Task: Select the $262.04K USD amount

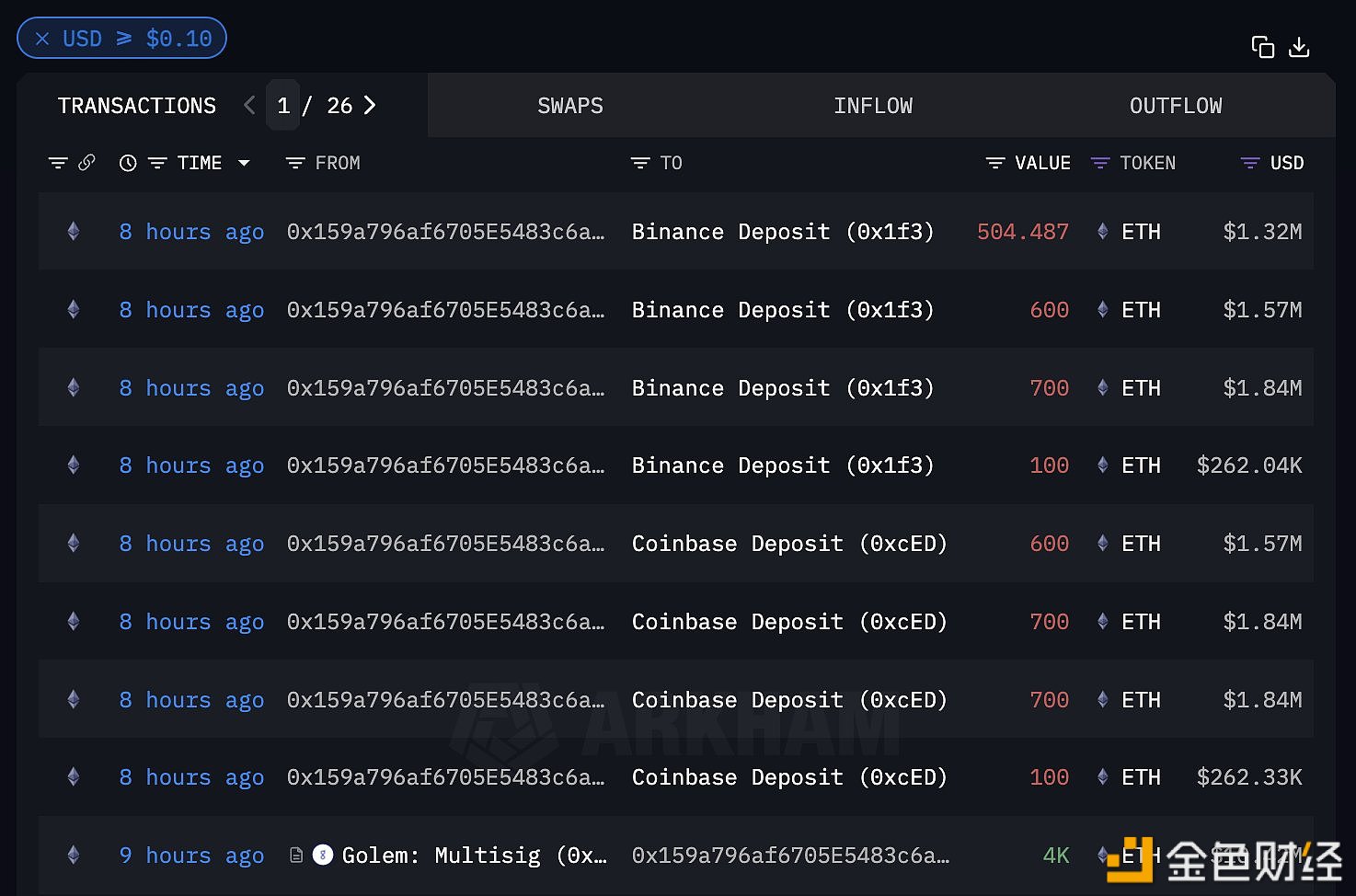Action: pyautogui.click(x=1249, y=465)
